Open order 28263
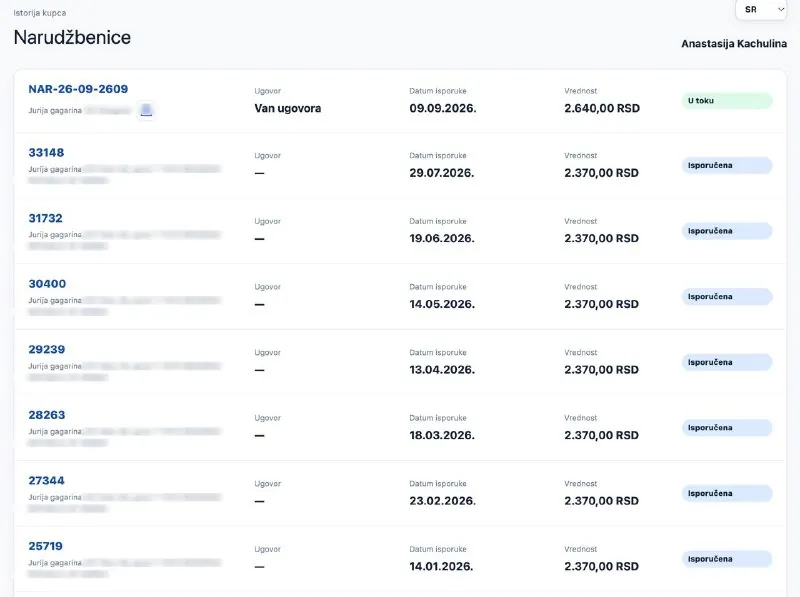This screenshot has width=800, height=597. click(47, 415)
